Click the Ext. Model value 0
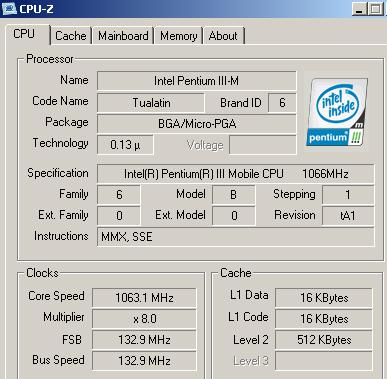 click(x=234, y=216)
